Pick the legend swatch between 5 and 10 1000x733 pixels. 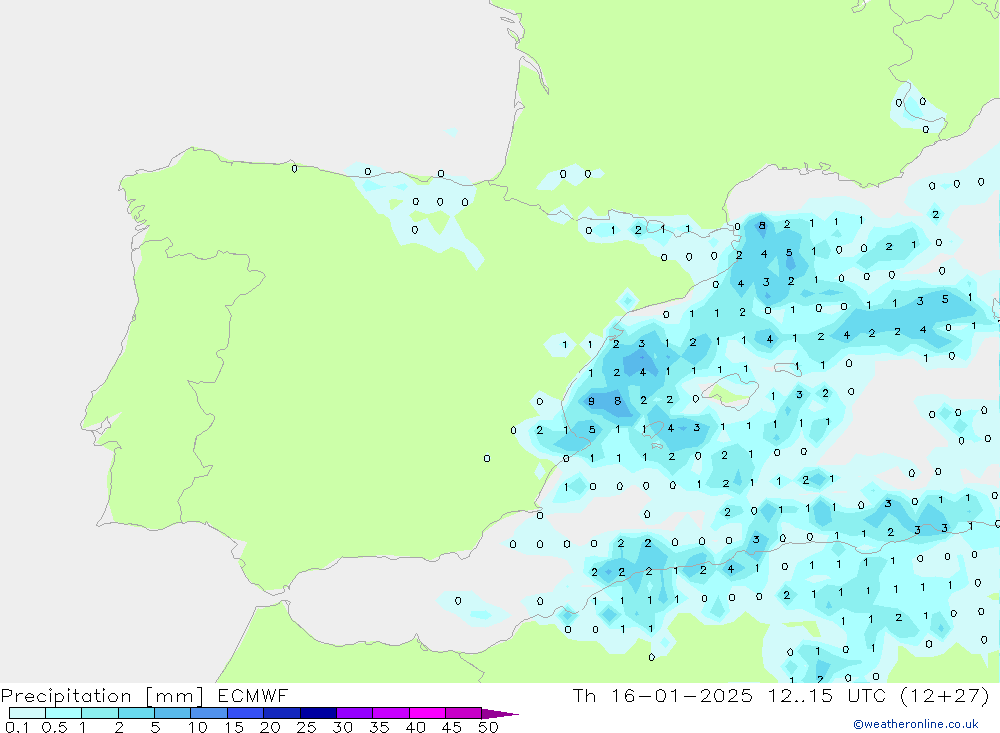click(x=172, y=713)
